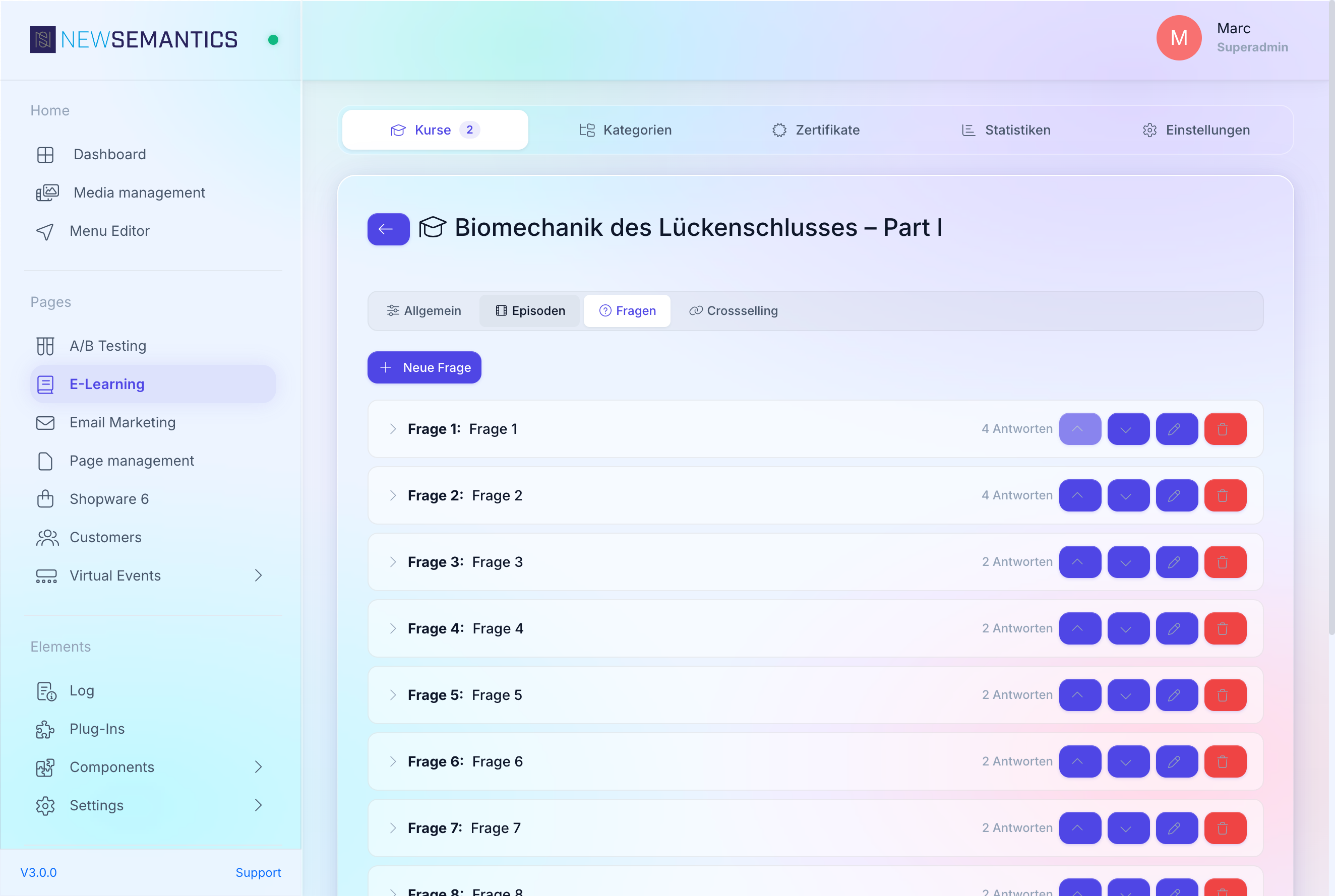
Task: Open the Einstellungen tab
Action: click(x=1195, y=130)
